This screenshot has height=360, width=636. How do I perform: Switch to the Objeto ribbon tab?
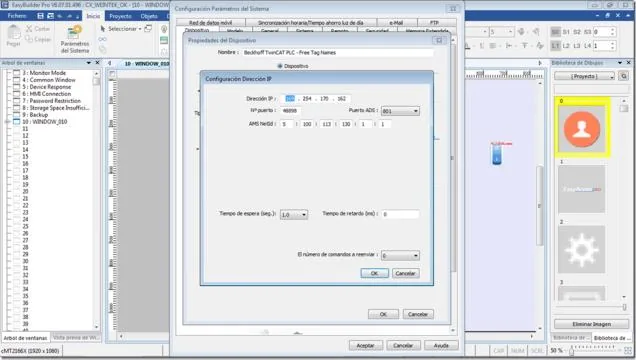(x=149, y=16)
